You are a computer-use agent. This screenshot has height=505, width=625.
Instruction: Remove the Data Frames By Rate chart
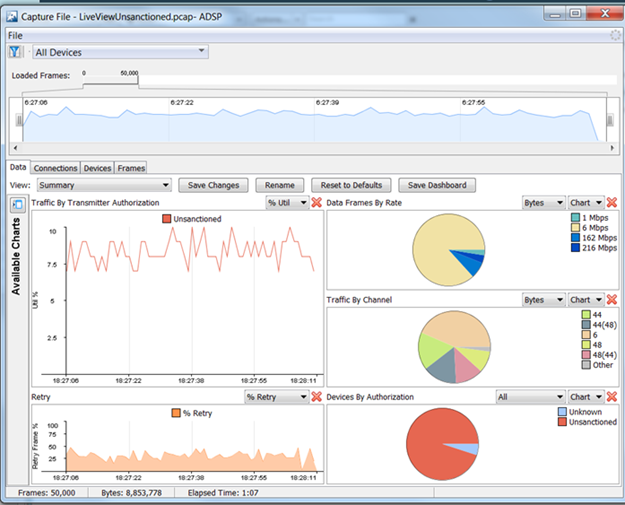tap(612, 202)
